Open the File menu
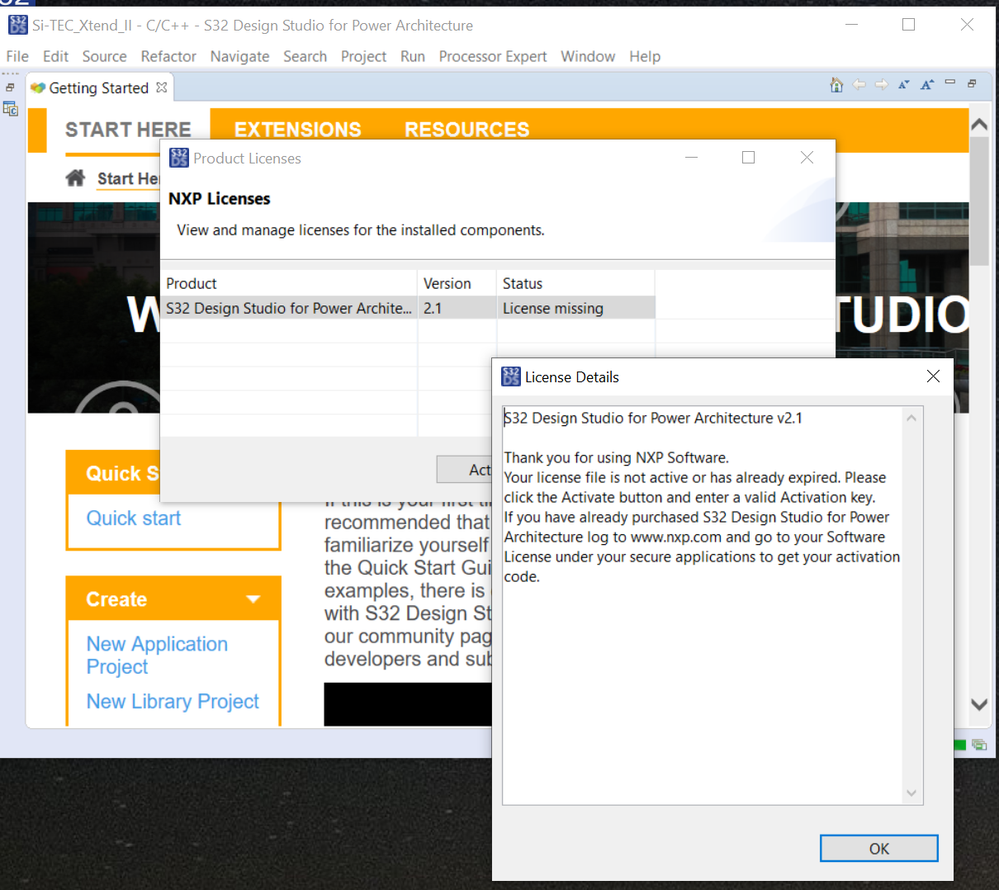The width and height of the screenshot is (999, 890). click(17, 57)
